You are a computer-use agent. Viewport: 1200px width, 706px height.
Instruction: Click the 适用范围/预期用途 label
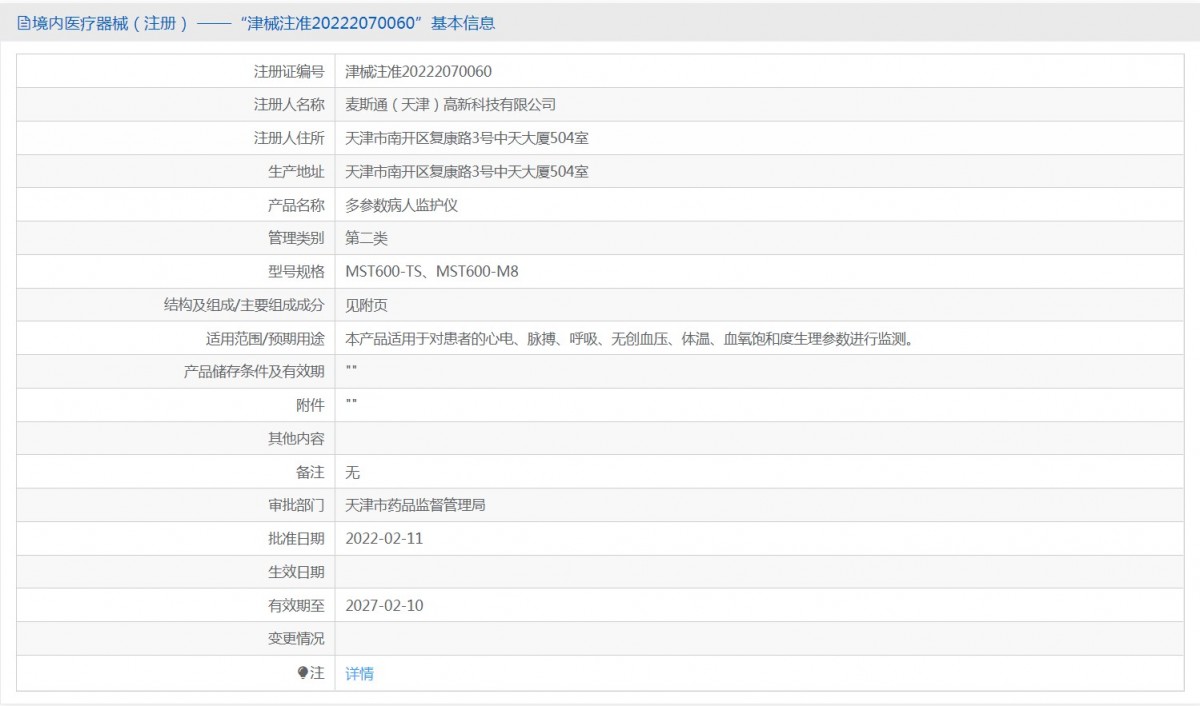pos(265,338)
